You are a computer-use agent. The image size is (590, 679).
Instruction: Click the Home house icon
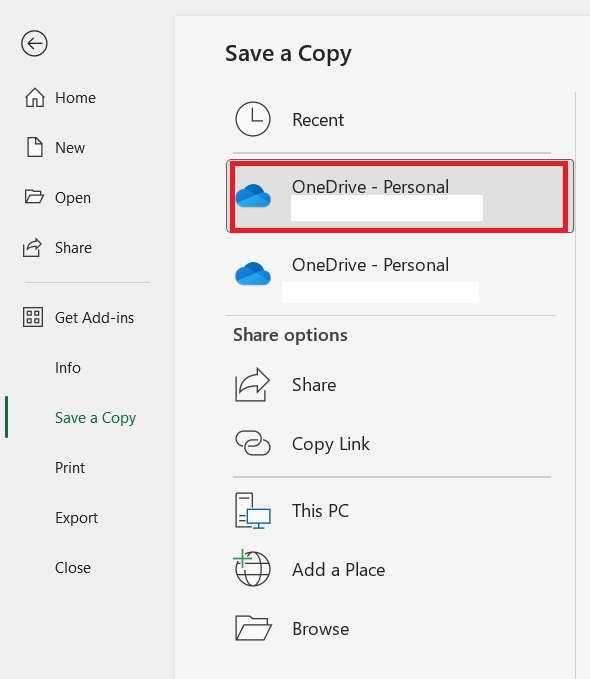[35, 97]
